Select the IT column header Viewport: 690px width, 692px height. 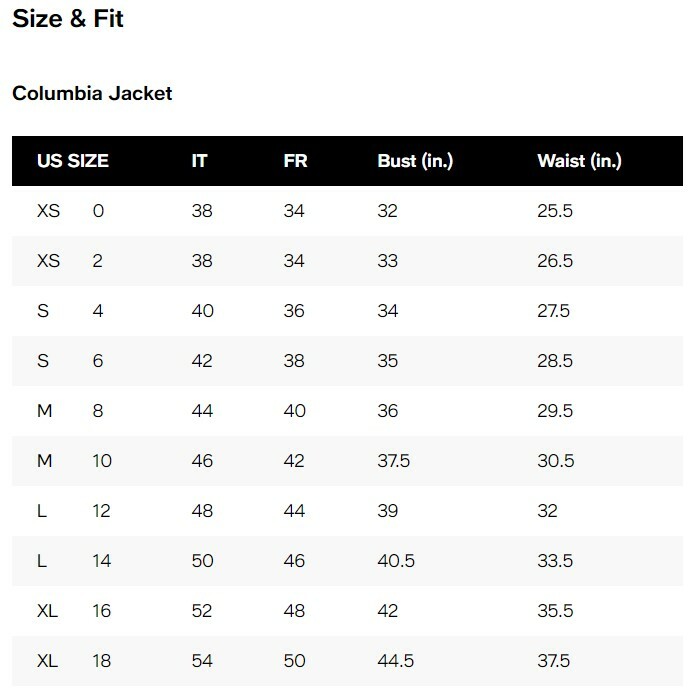pos(200,161)
